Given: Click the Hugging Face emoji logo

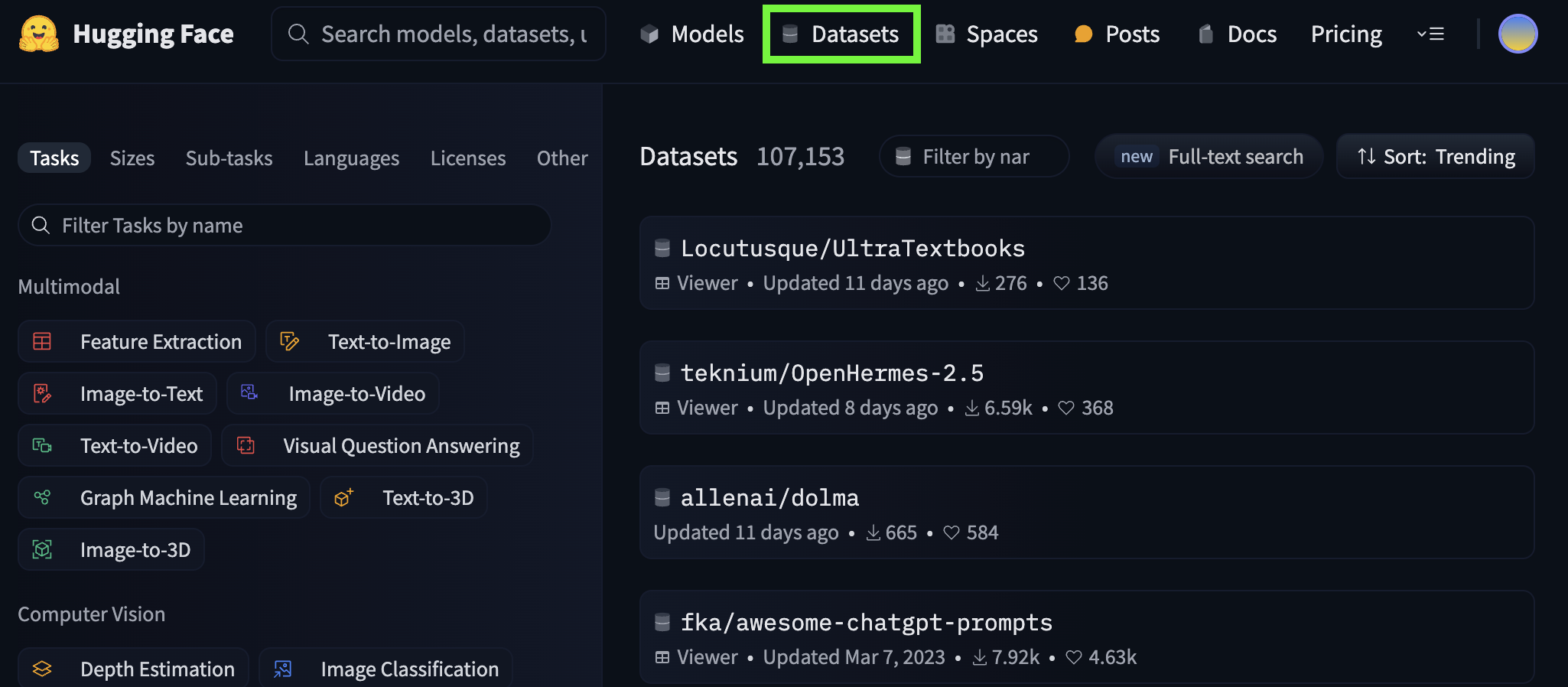Looking at the screenshot, I should pyautogui.click(x=39, y=34).
